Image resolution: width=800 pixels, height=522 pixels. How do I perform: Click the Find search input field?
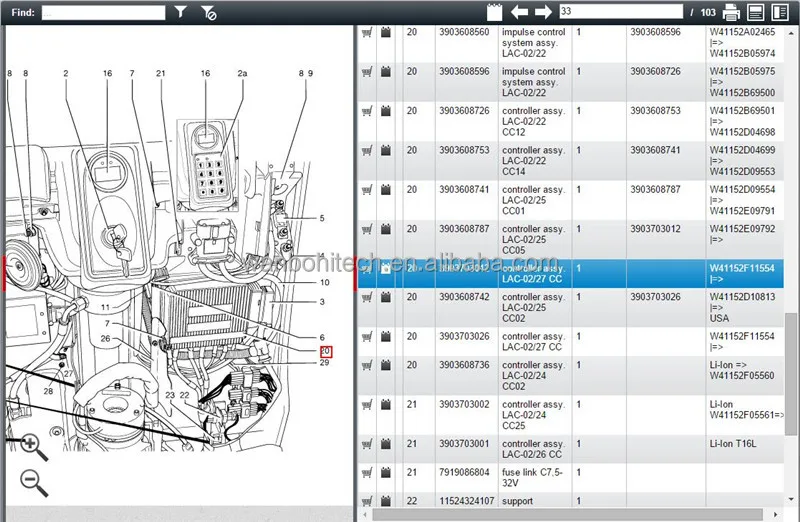[x=103, y=12]
